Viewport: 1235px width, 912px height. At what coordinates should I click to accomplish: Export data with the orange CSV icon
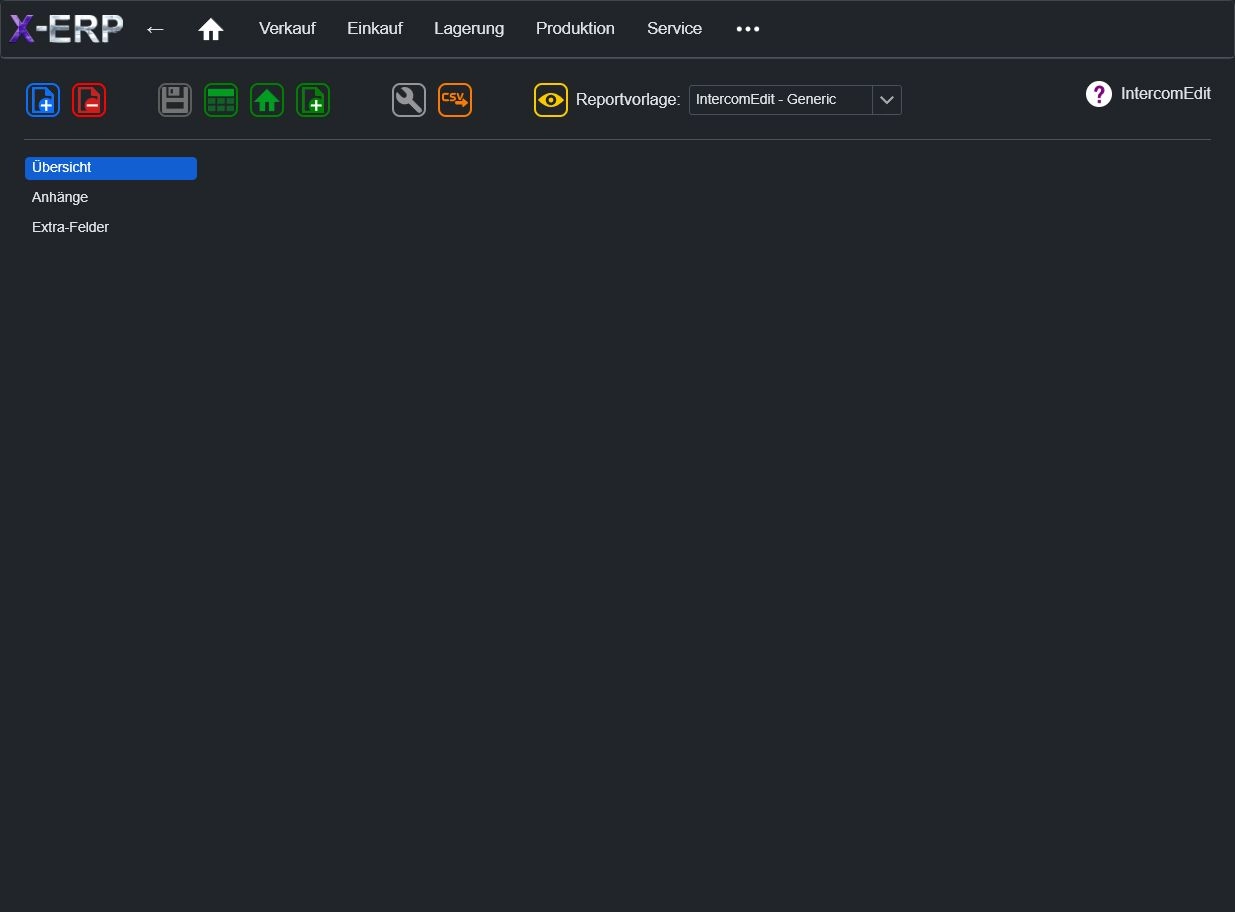455,100
